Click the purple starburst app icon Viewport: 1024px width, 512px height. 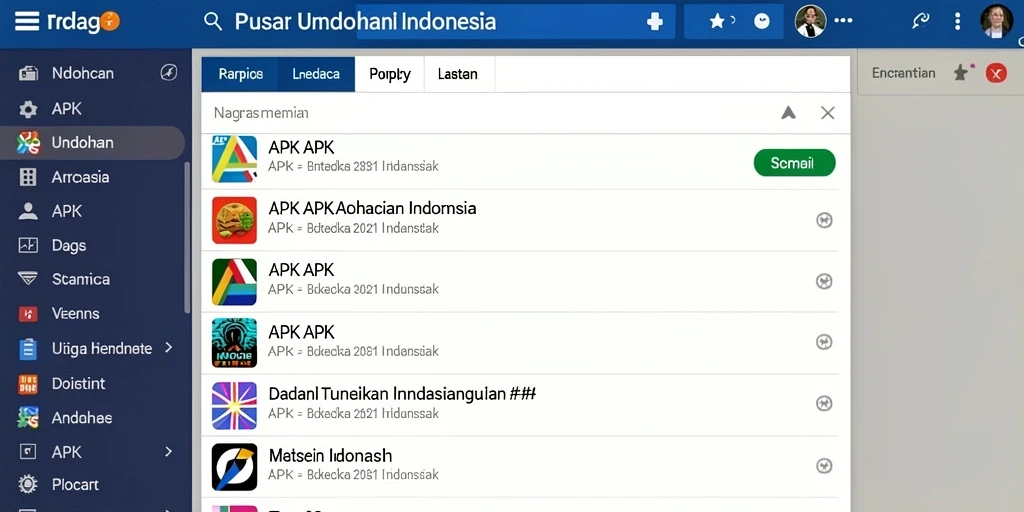point(234,406)
